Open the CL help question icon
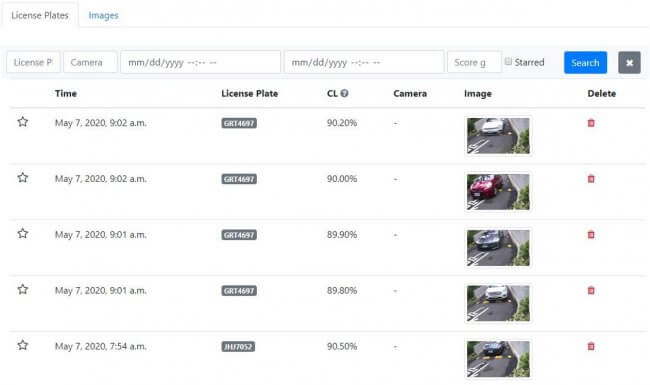The height and width of the screenshot is (385, 650). click(344, 93)
